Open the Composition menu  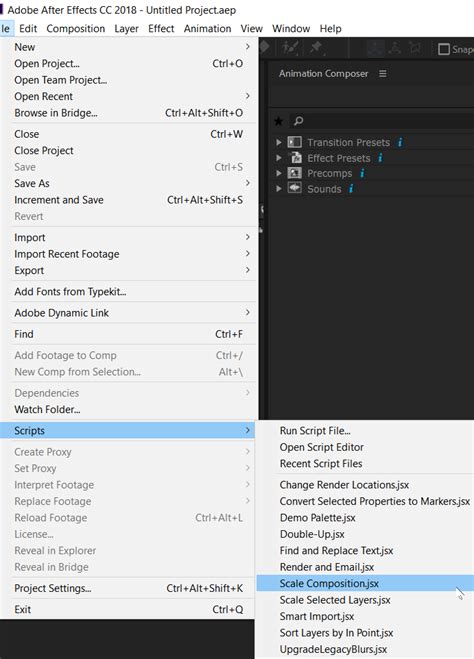pos(76,29)
